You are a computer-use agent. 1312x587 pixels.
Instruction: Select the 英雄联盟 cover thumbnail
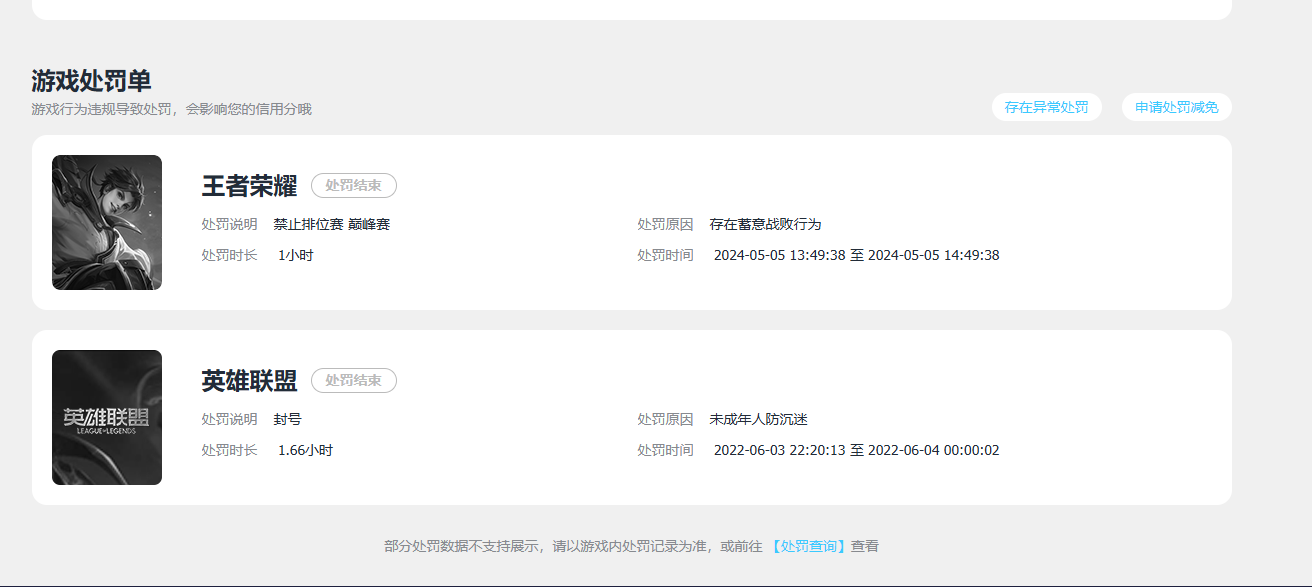coord(107,417)
